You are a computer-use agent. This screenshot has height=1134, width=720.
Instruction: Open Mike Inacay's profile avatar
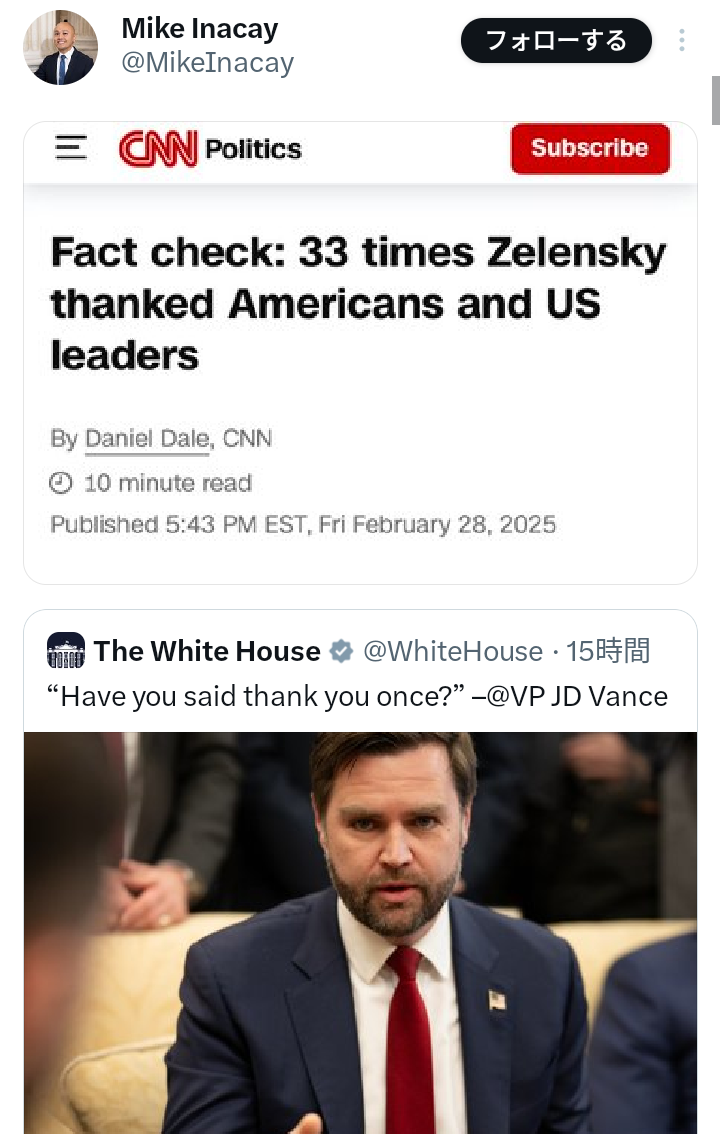[x=60, y=48]
